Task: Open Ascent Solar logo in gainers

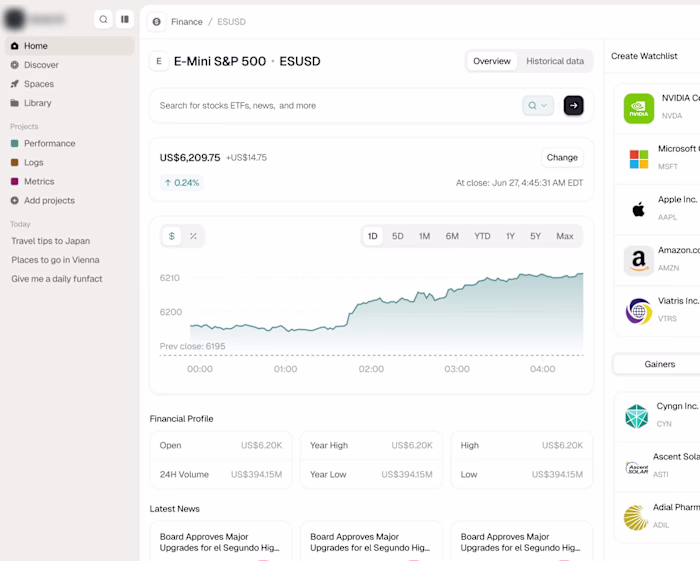Action: (x=637, y=468)
